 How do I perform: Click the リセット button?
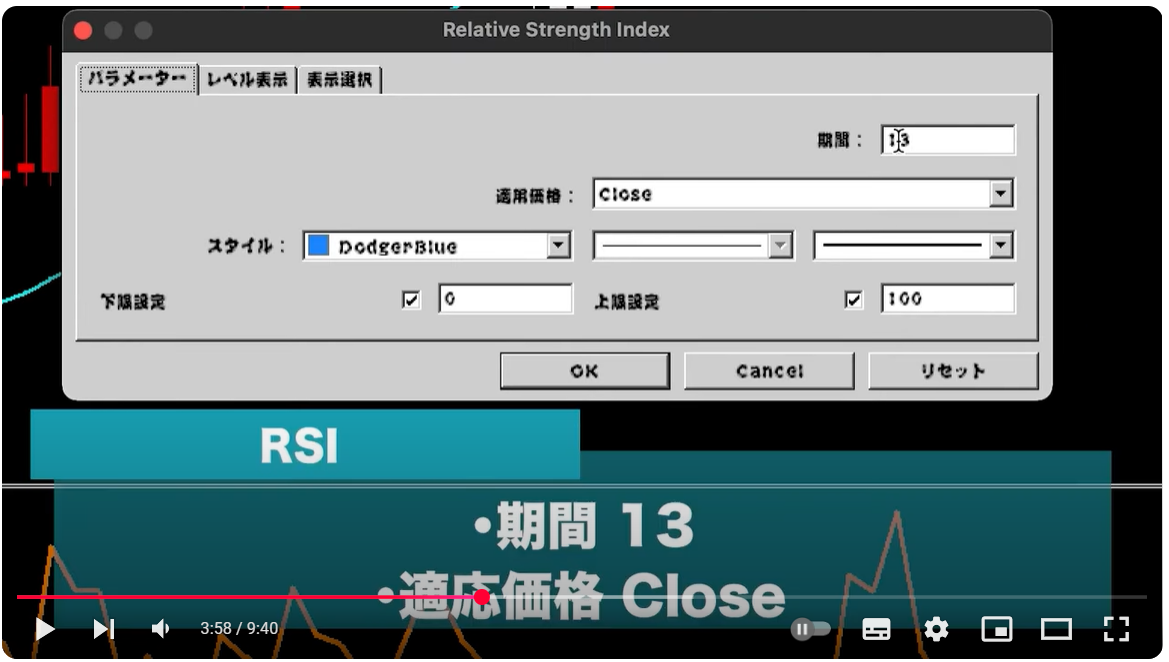(x=953, y=371)
